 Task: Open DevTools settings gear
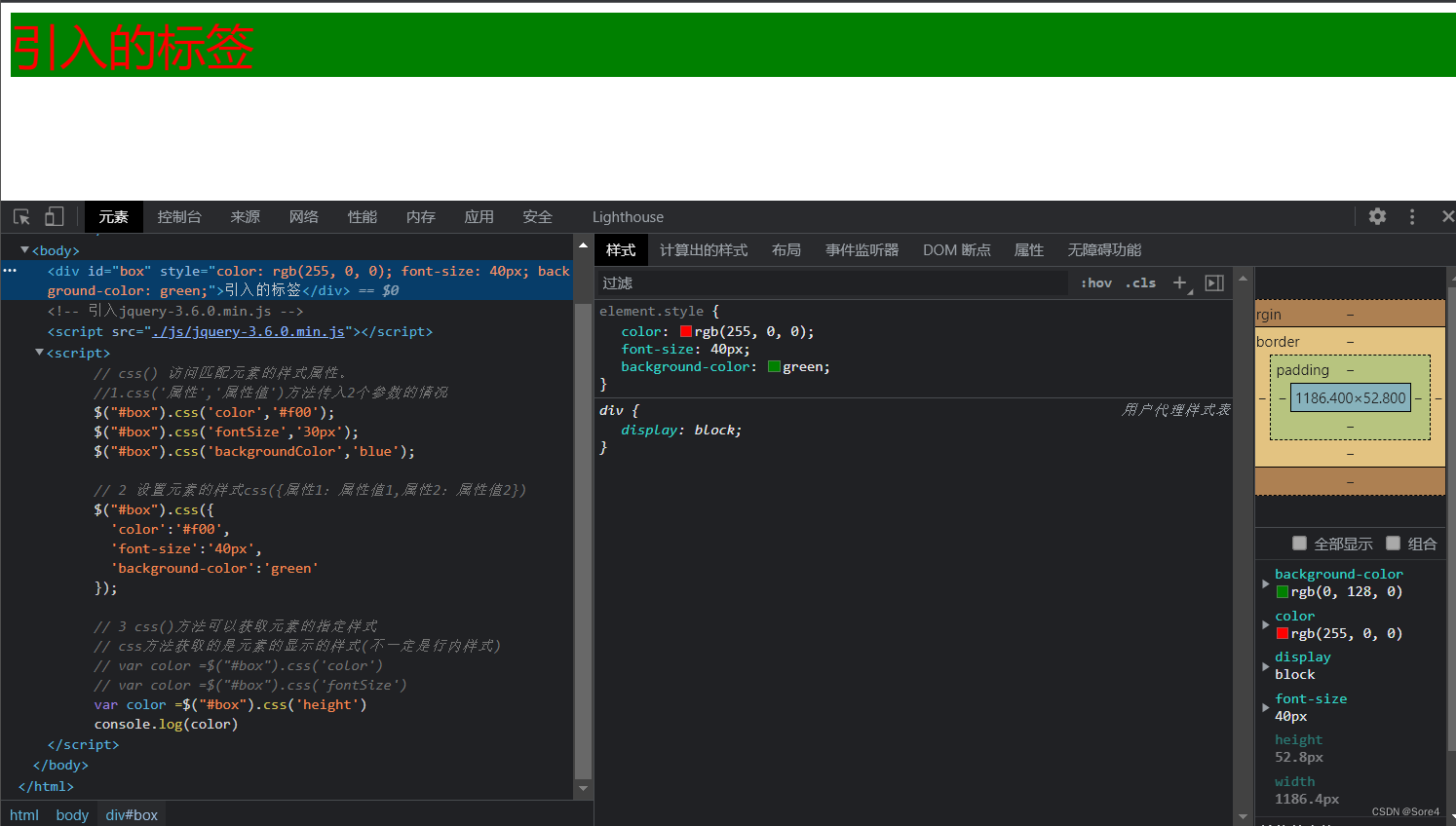tap(1377, 216)
